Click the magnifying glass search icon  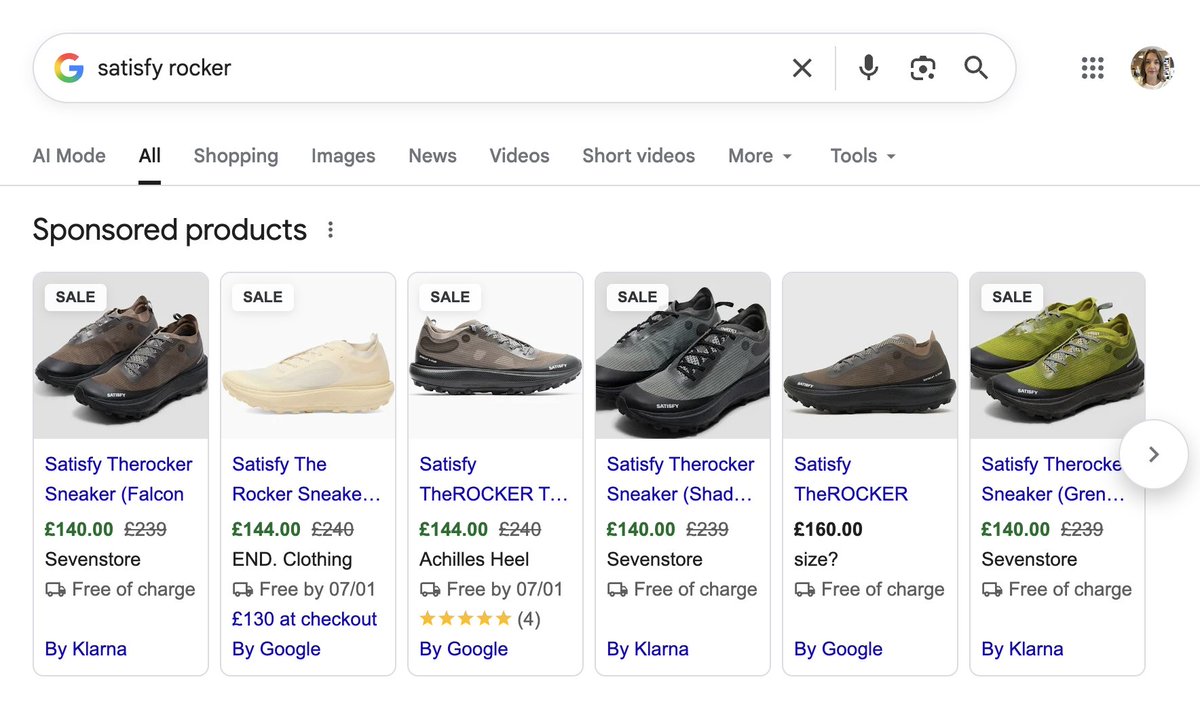[x=976, y=68]
